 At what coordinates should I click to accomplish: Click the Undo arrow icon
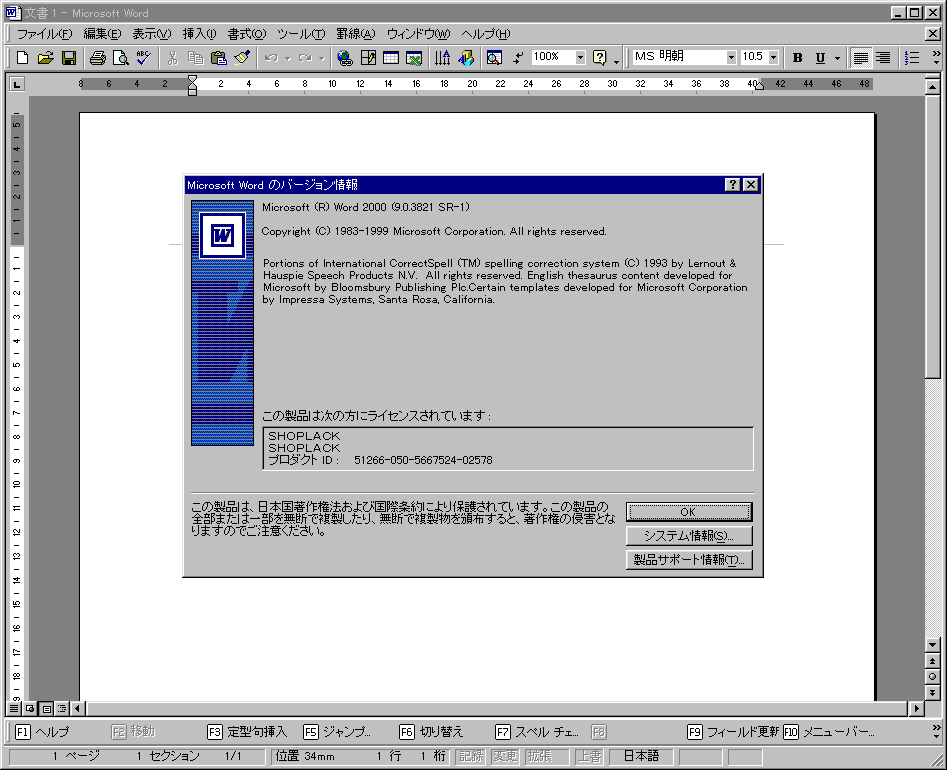point(271,57)
